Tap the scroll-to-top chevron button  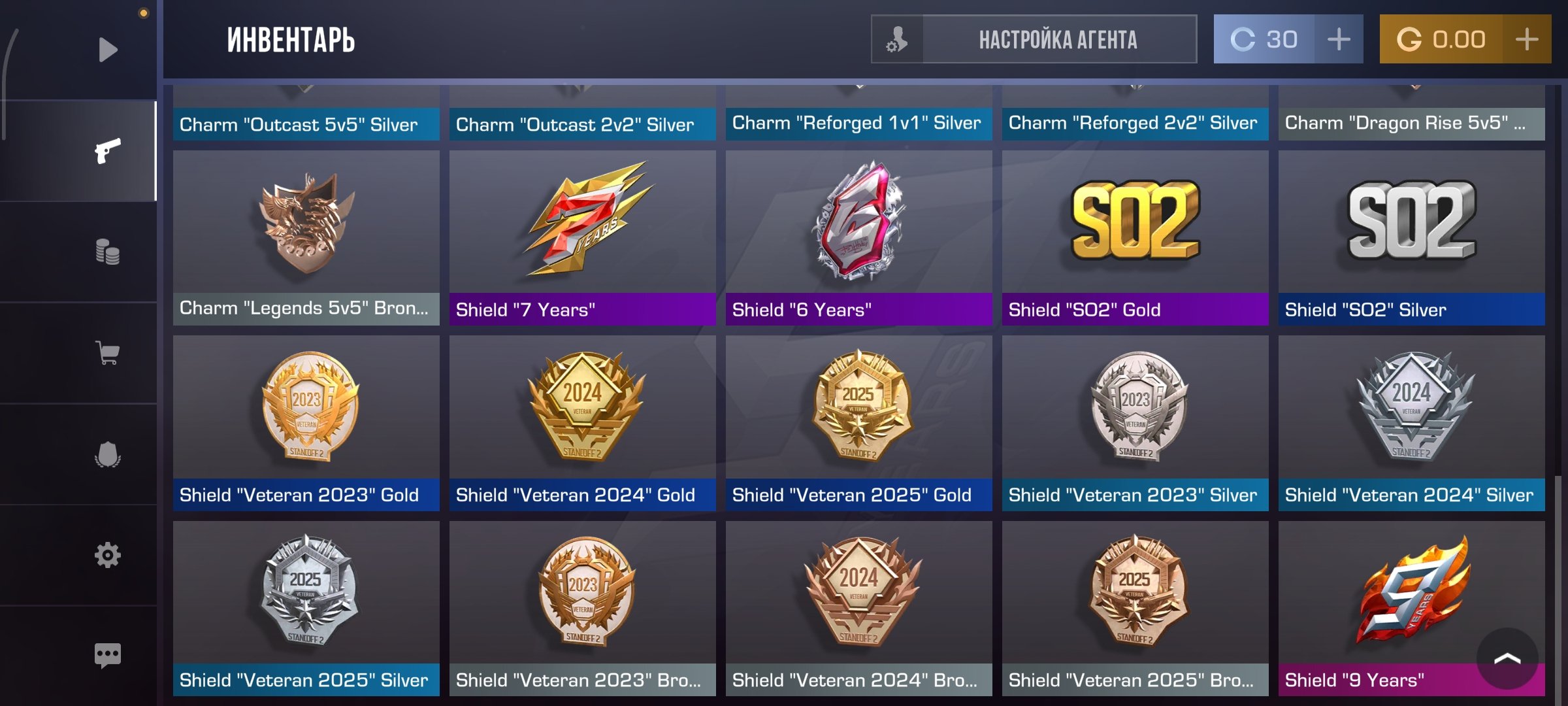(x=1507, y=658)
